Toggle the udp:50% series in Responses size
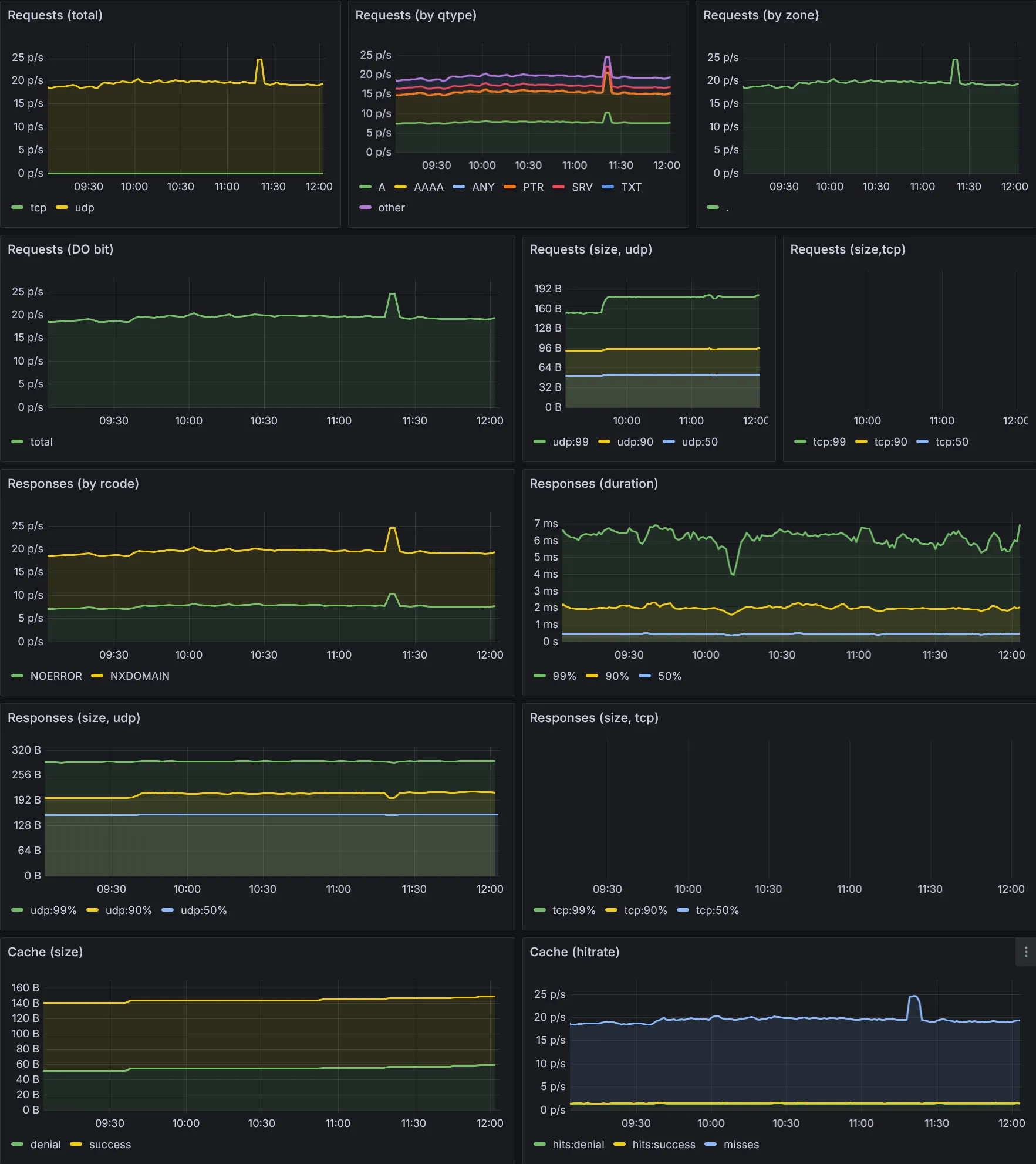 [x=203, y=910]
